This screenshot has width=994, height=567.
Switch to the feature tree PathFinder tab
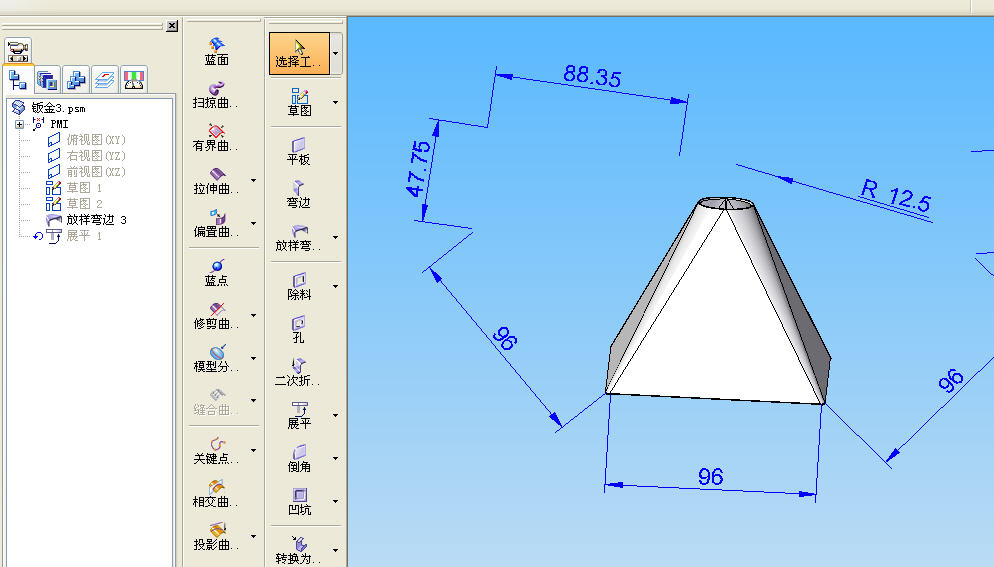18,80
